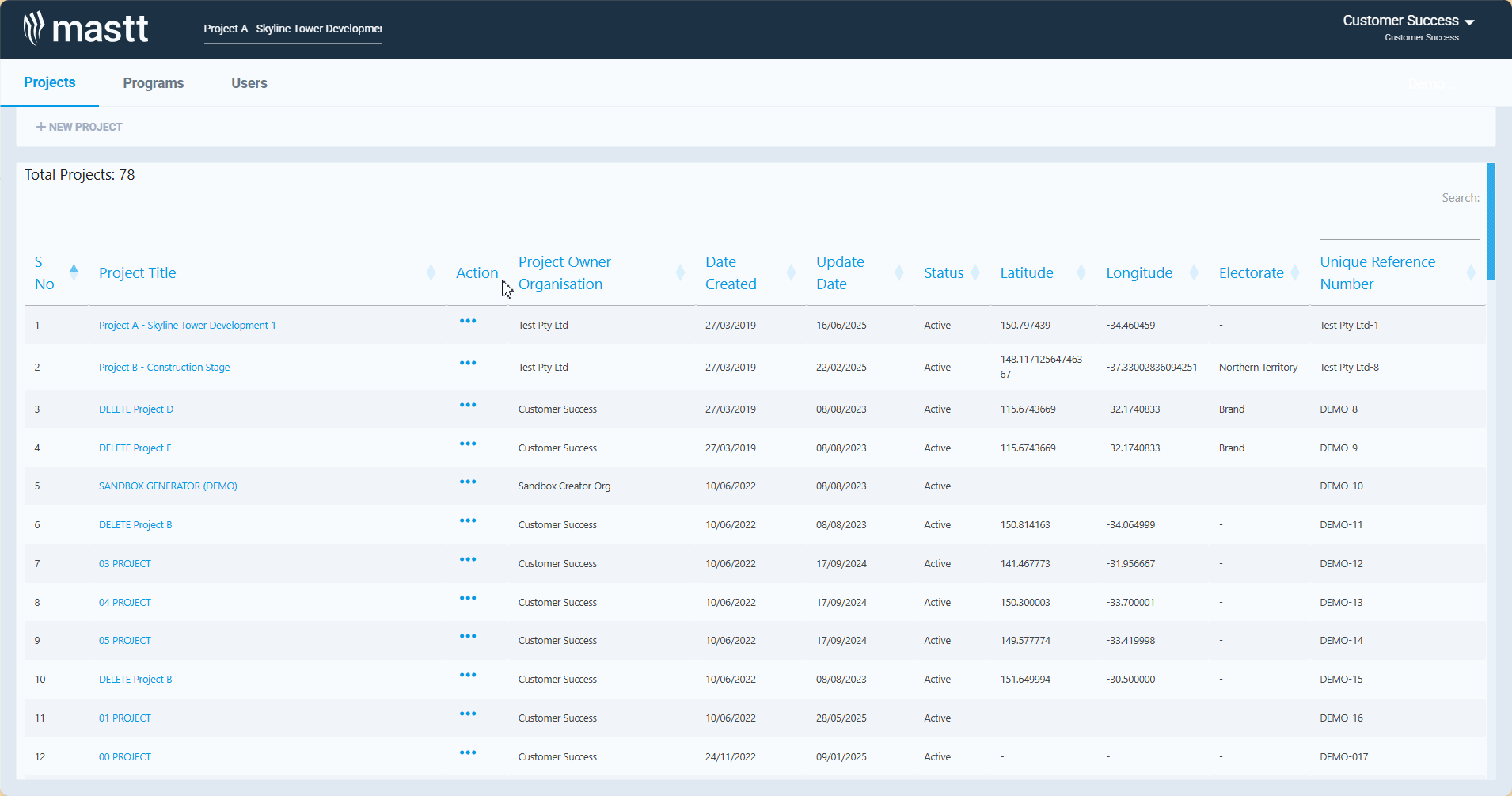Image resolution: width=1512 pixels, height=796 pixels.
Task: Click the vertical page scrollbar
Action: (1491, 221)
